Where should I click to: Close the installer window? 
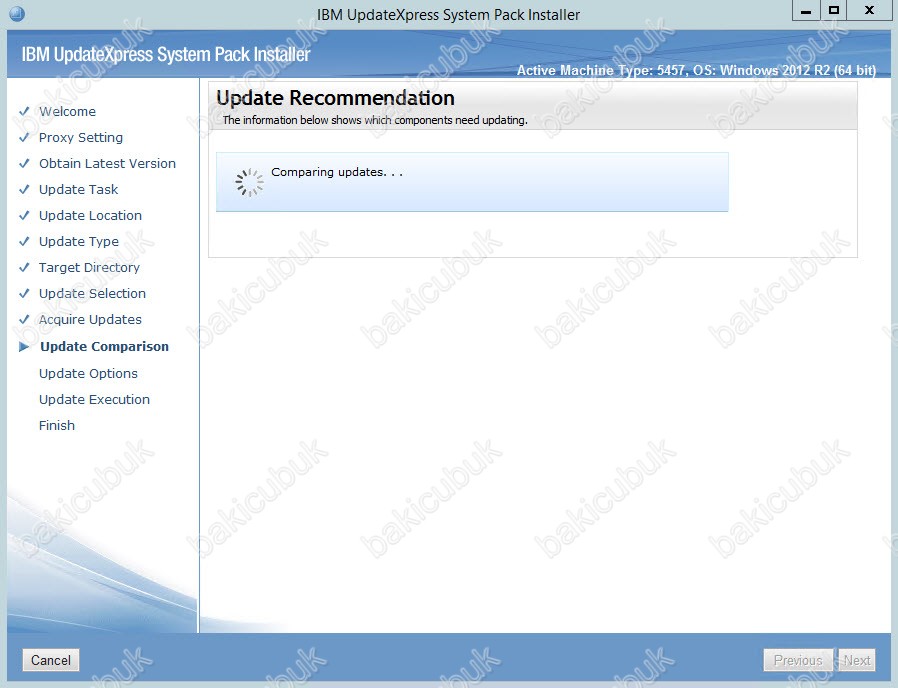point(869,11)
